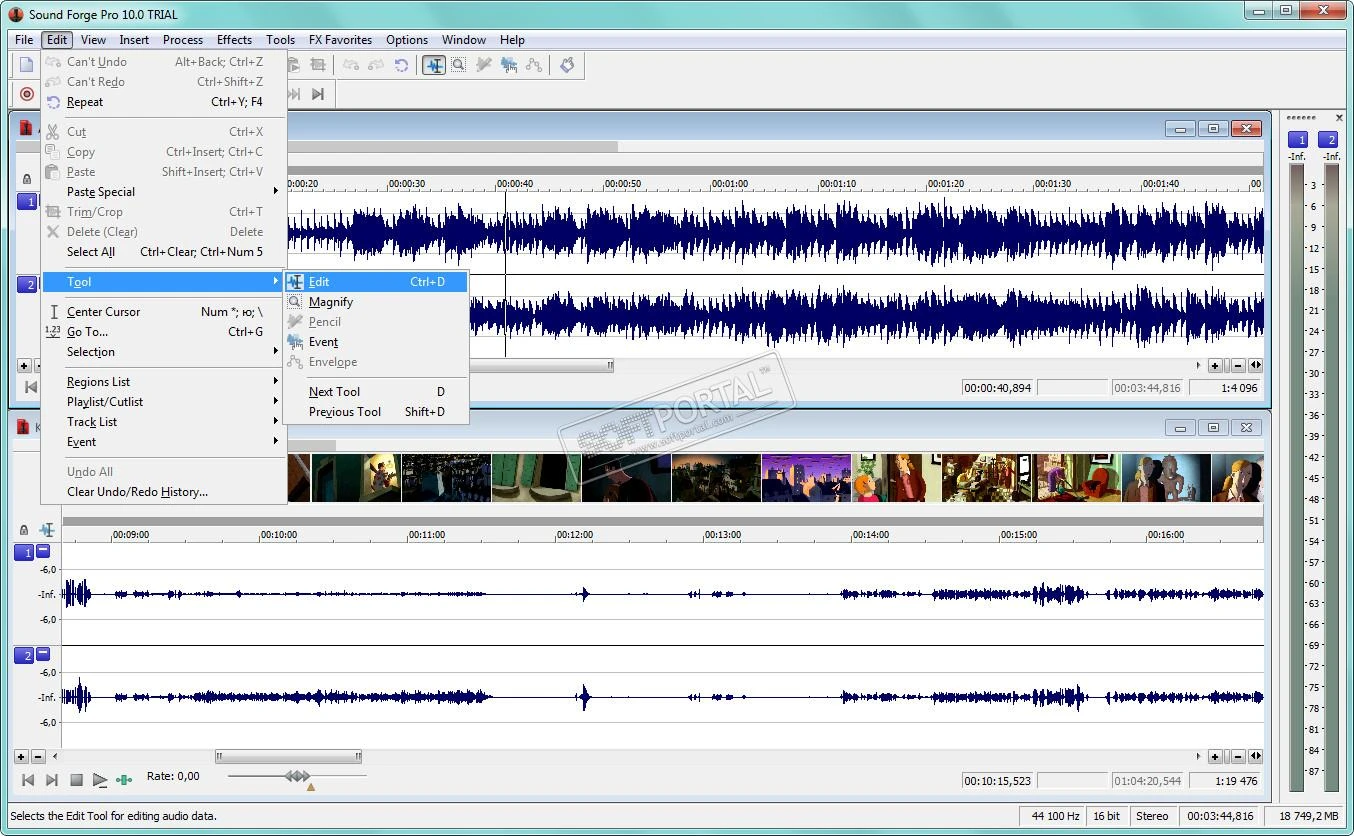Toggle channel 2 in the lower audio window
Image resolution: width=1354 pixels, height=836 pixels.
[x=24, y=656]
